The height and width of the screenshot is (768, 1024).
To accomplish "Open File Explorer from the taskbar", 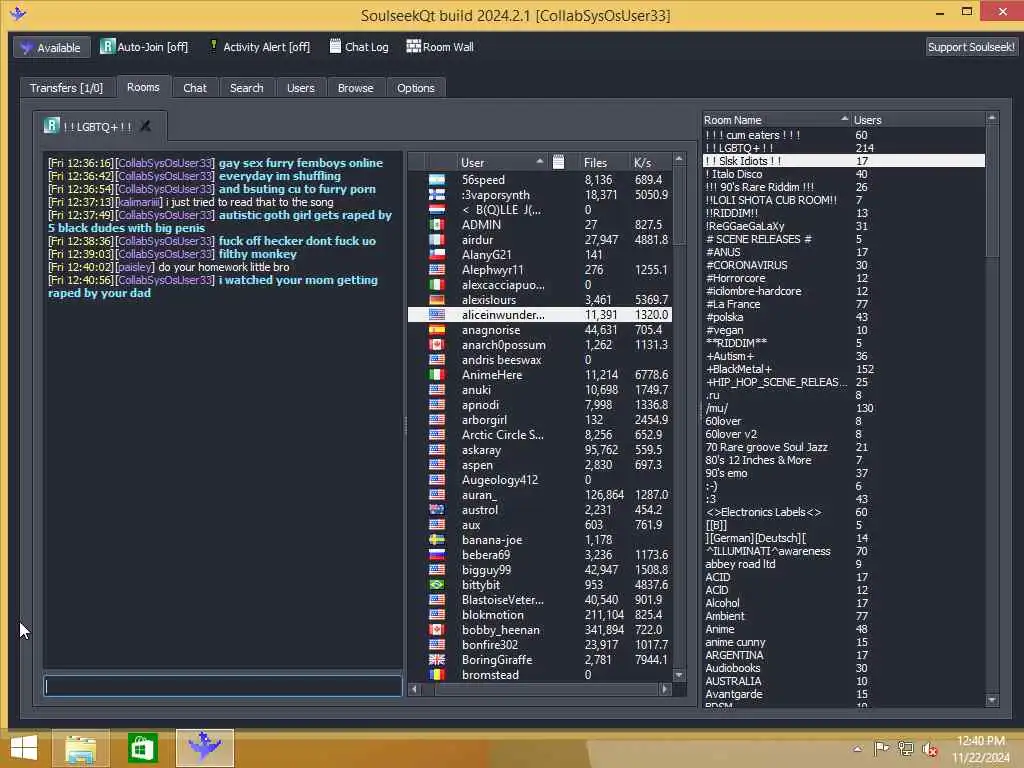I will pyautogui.click(x=80, y=748).
